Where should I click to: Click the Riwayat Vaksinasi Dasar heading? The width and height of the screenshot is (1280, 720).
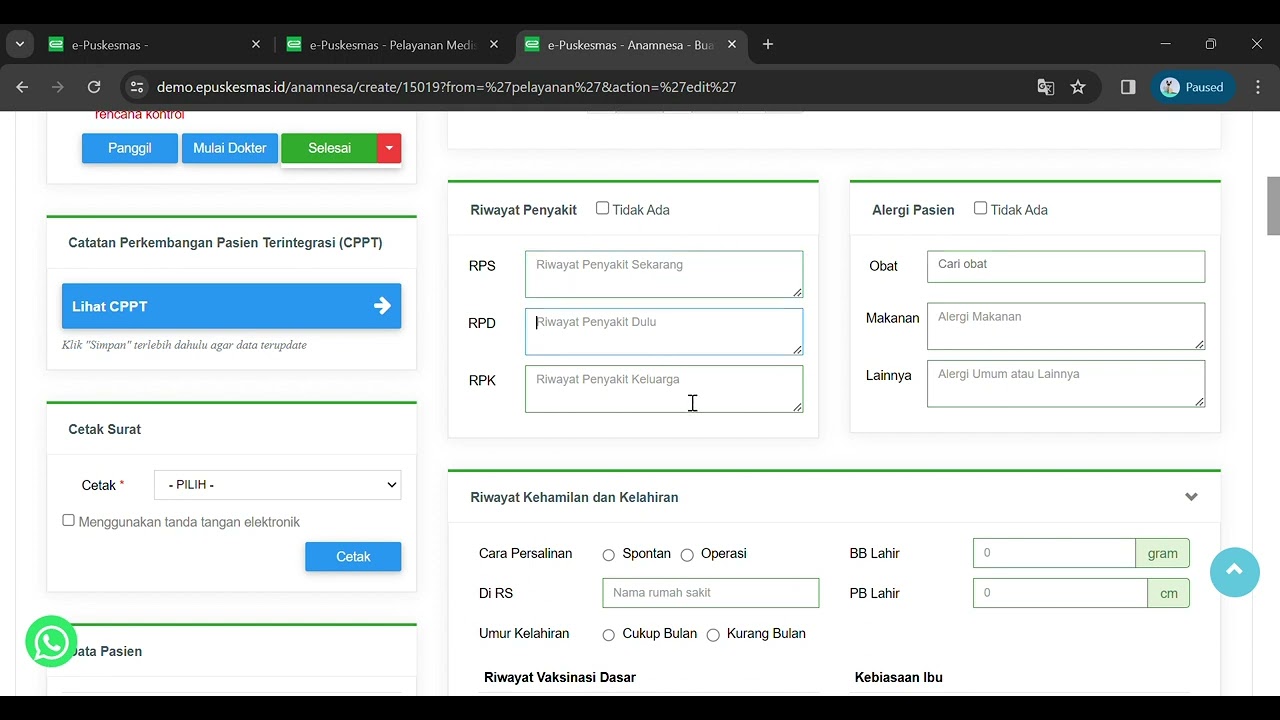point(560,677)
